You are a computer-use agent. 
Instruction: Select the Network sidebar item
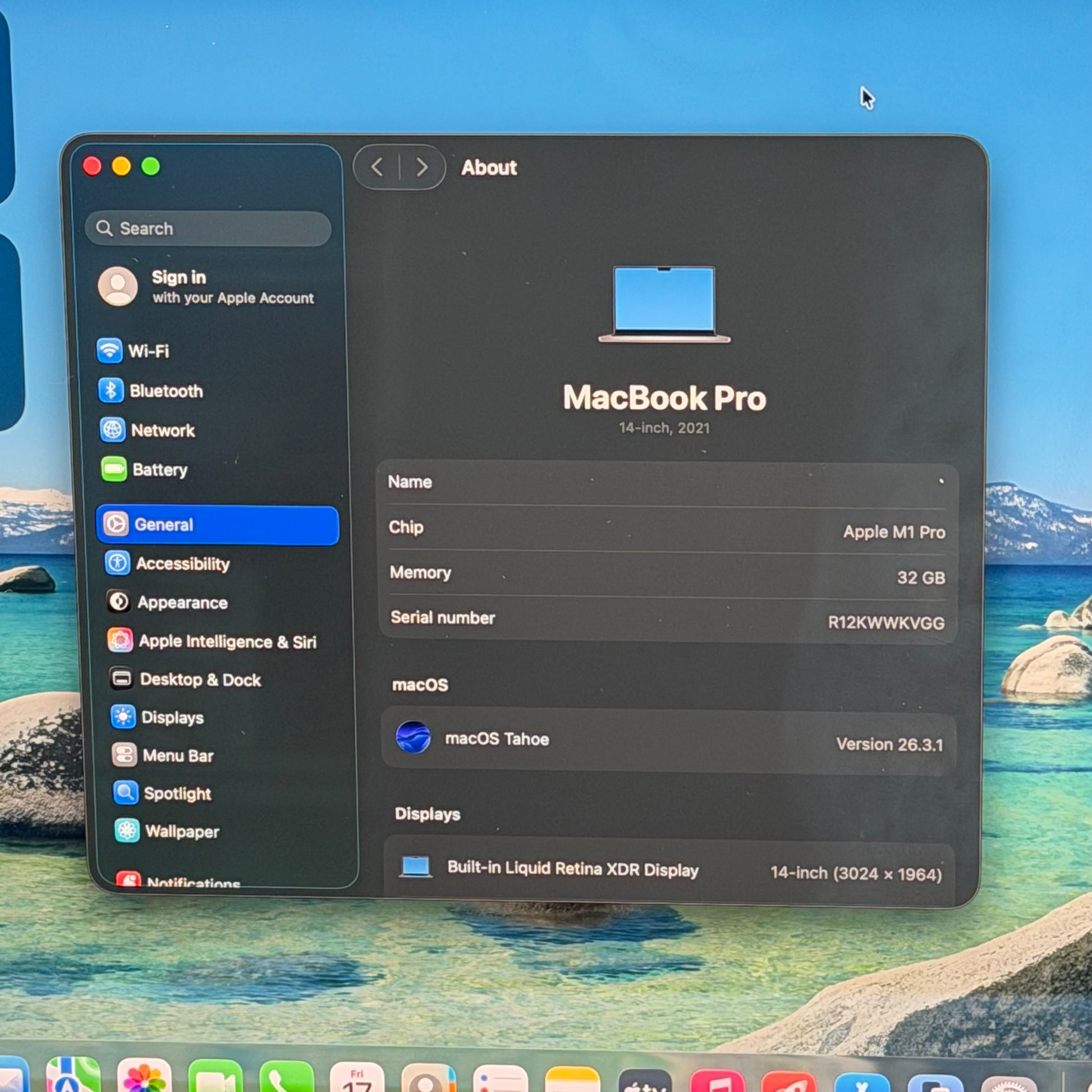click(x=162, y=430)
